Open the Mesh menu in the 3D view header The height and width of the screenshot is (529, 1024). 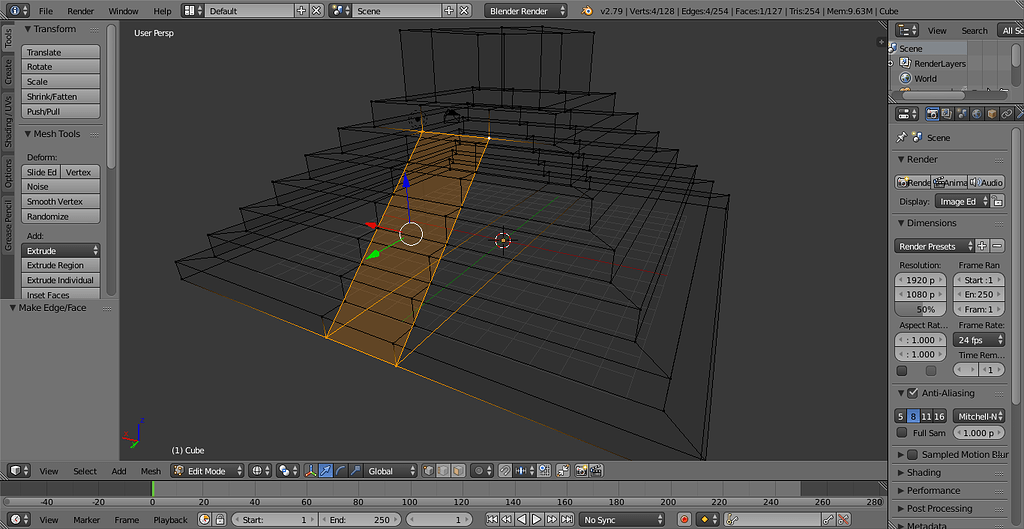150,471
